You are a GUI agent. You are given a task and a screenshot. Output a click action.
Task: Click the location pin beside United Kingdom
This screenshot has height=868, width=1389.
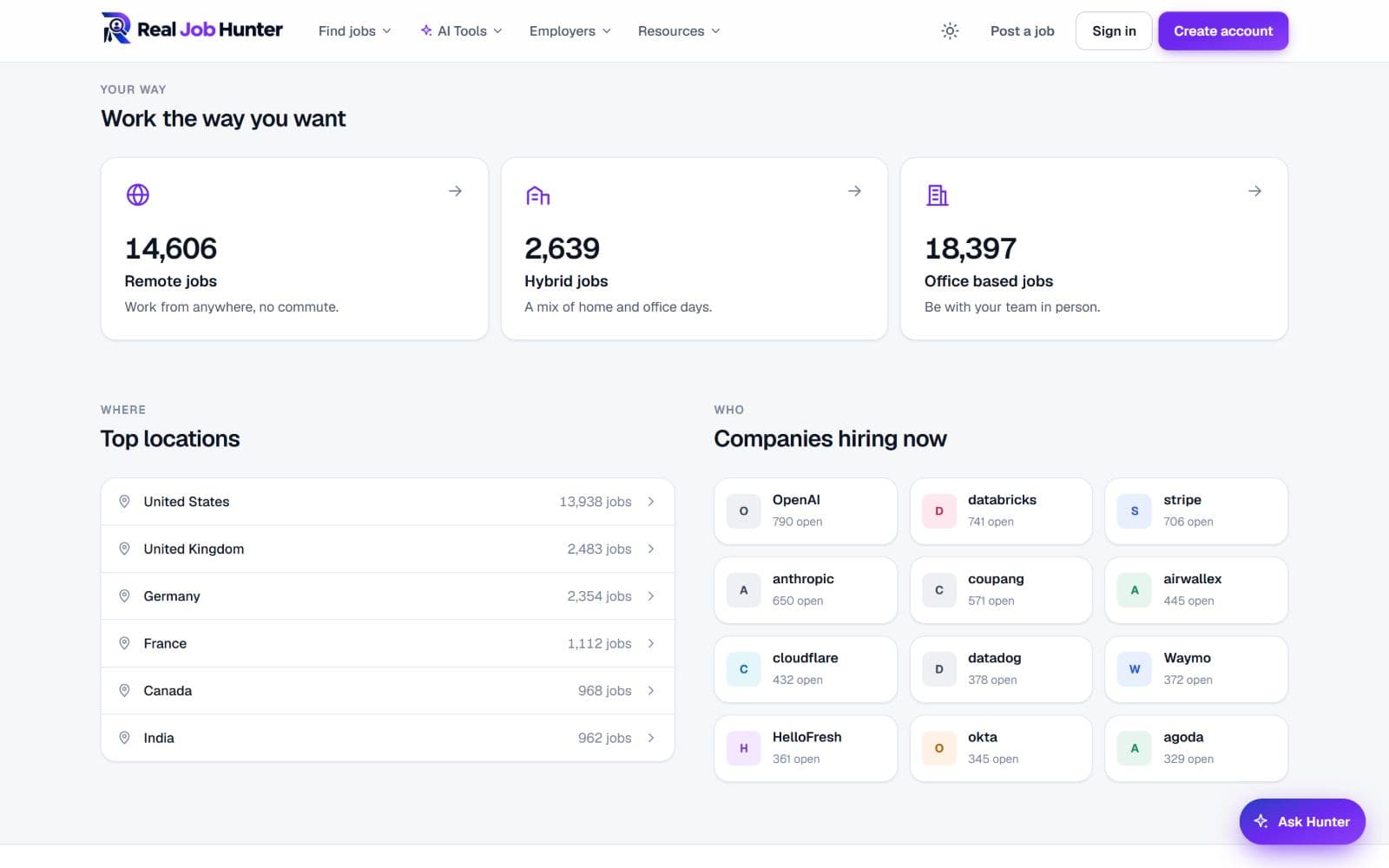pyautogui.click(x=124, y=549)
